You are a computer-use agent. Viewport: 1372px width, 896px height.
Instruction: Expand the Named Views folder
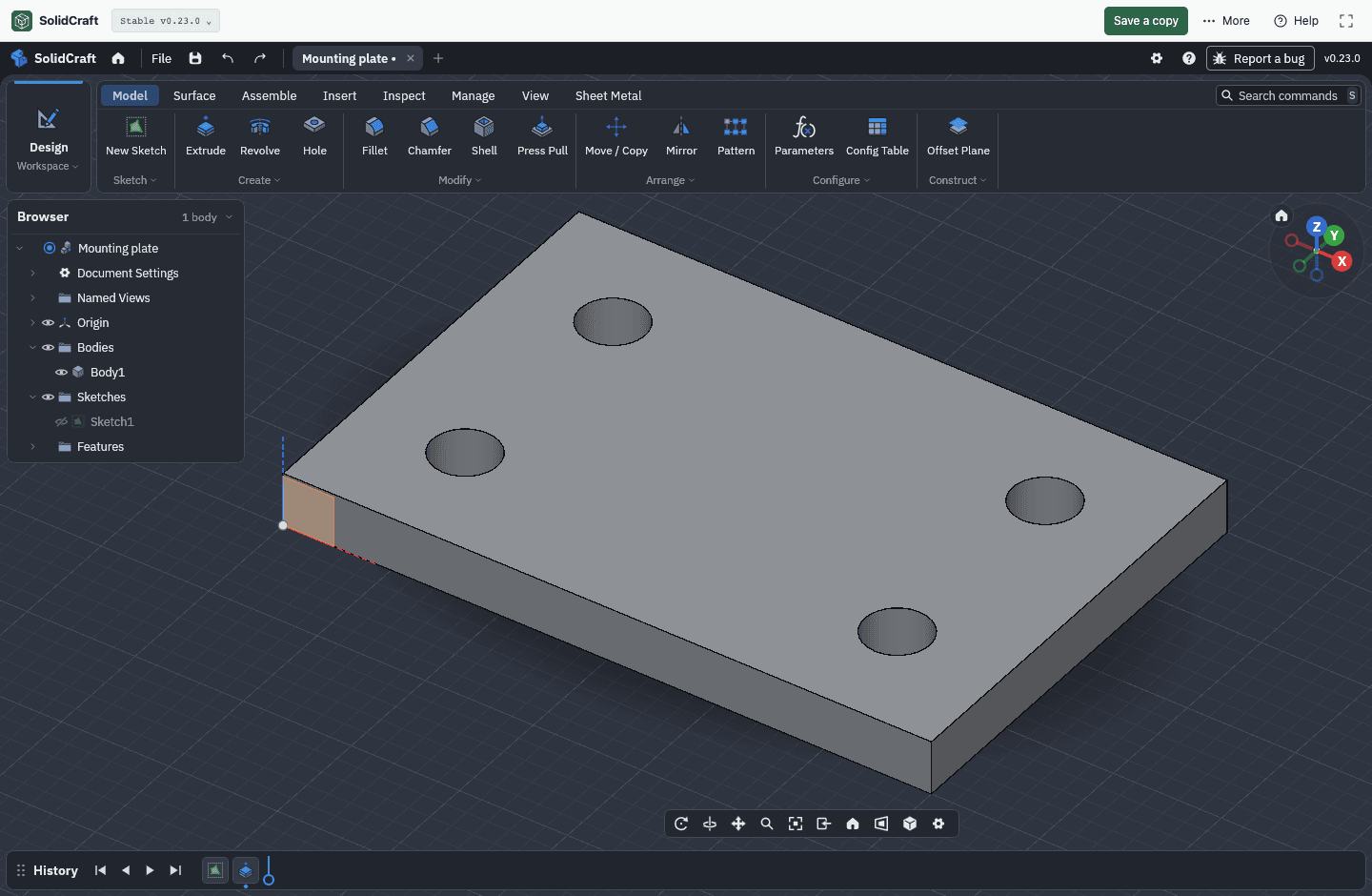[32, 298]
